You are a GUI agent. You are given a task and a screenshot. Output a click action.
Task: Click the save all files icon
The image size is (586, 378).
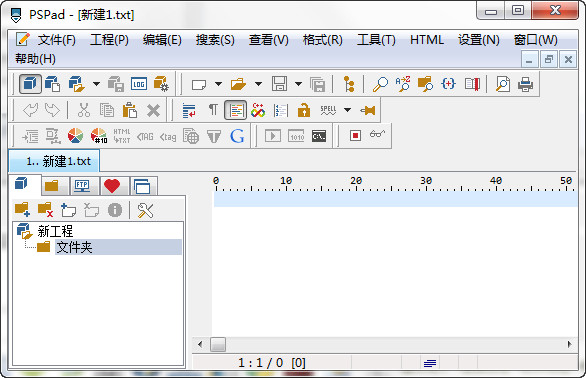[x=318, y=84]
